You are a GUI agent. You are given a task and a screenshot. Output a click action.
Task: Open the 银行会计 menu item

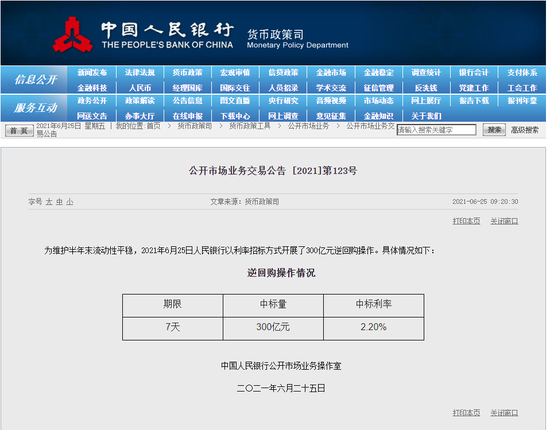(x=474, y=73)
